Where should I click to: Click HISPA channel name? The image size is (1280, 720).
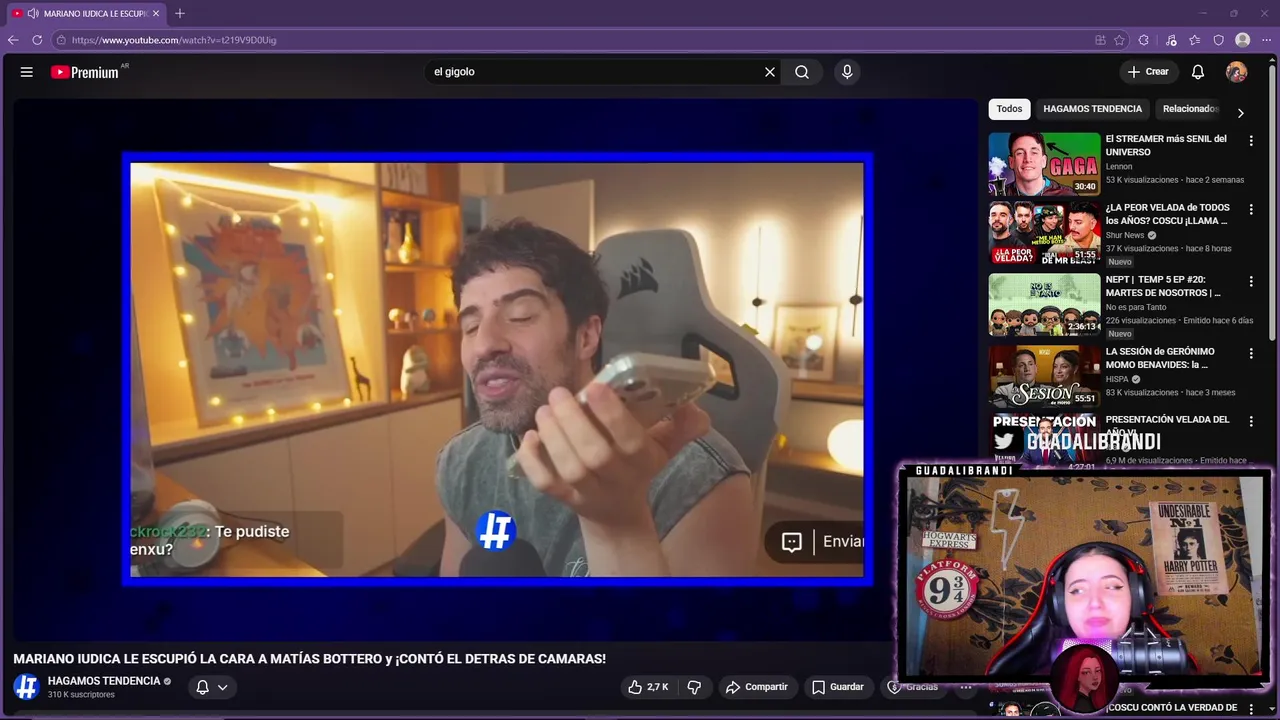coord(1117,379)
